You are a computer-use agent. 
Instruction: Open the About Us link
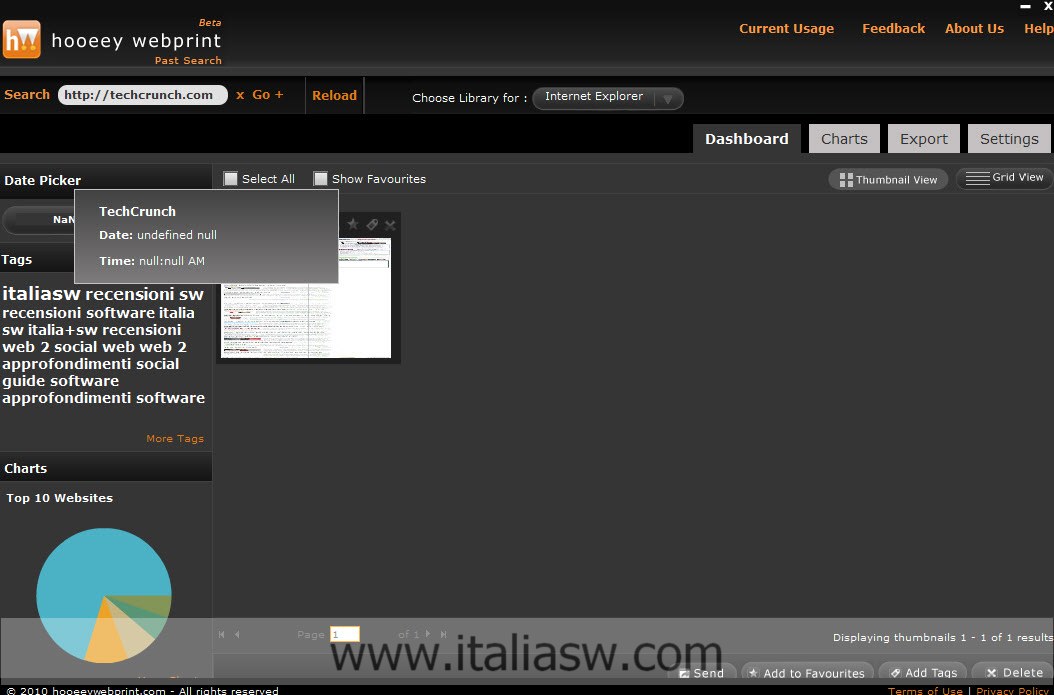click(974, 29)
